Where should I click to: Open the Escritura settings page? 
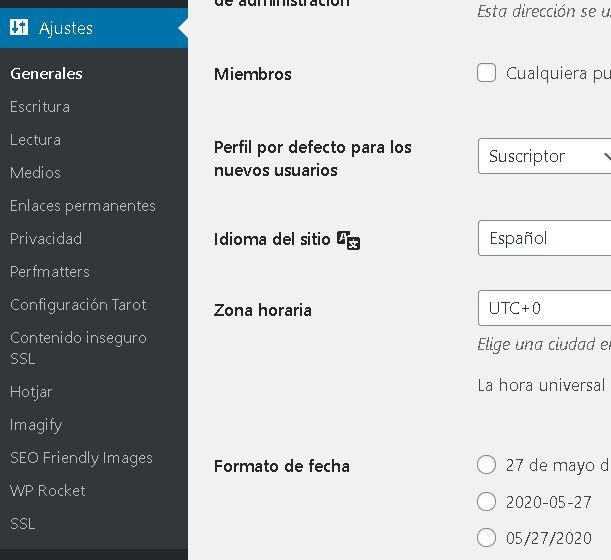[x=40, y=107]
